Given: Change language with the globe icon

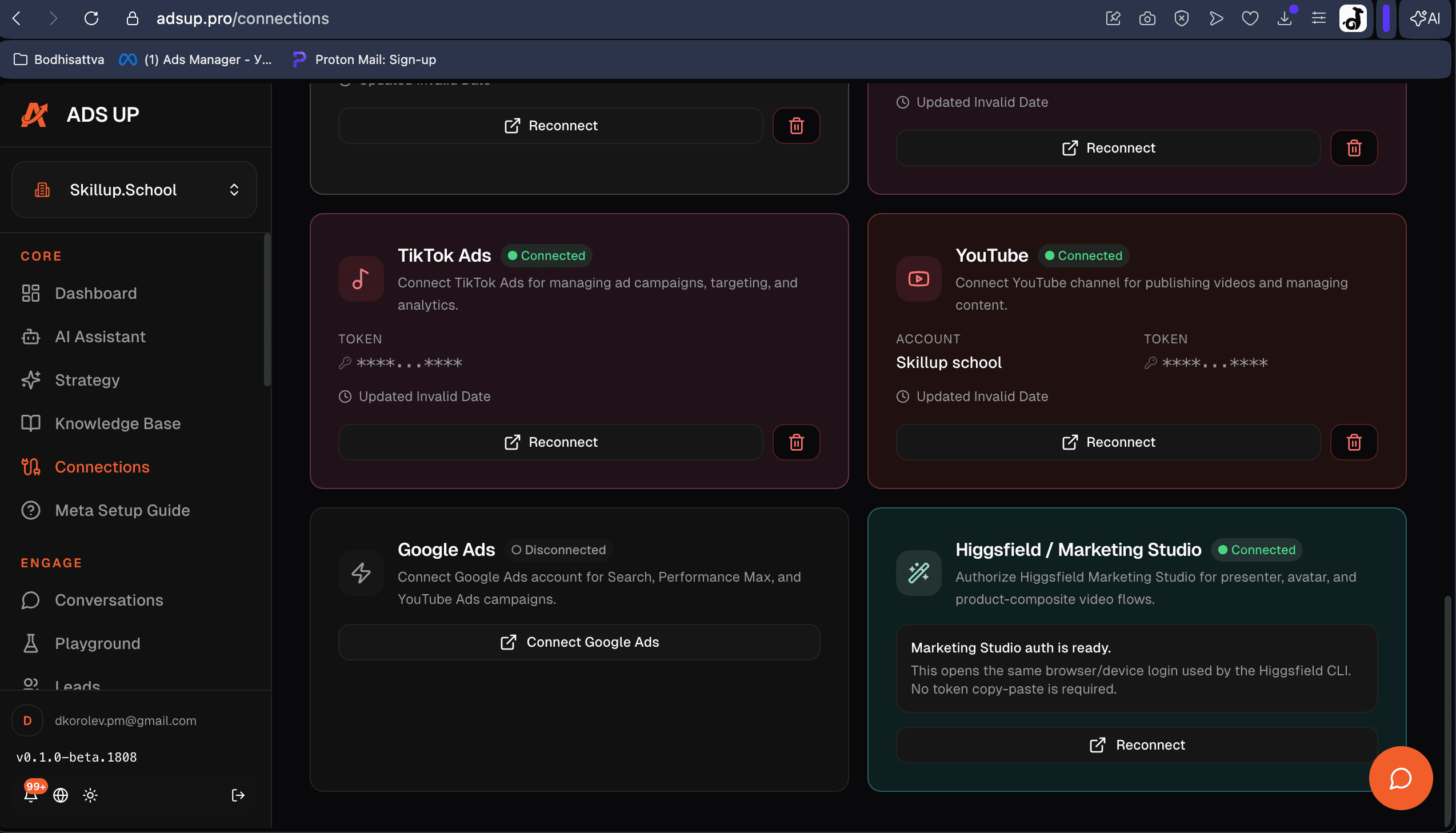Looking at the screenshot, I should tap(61, 795).
